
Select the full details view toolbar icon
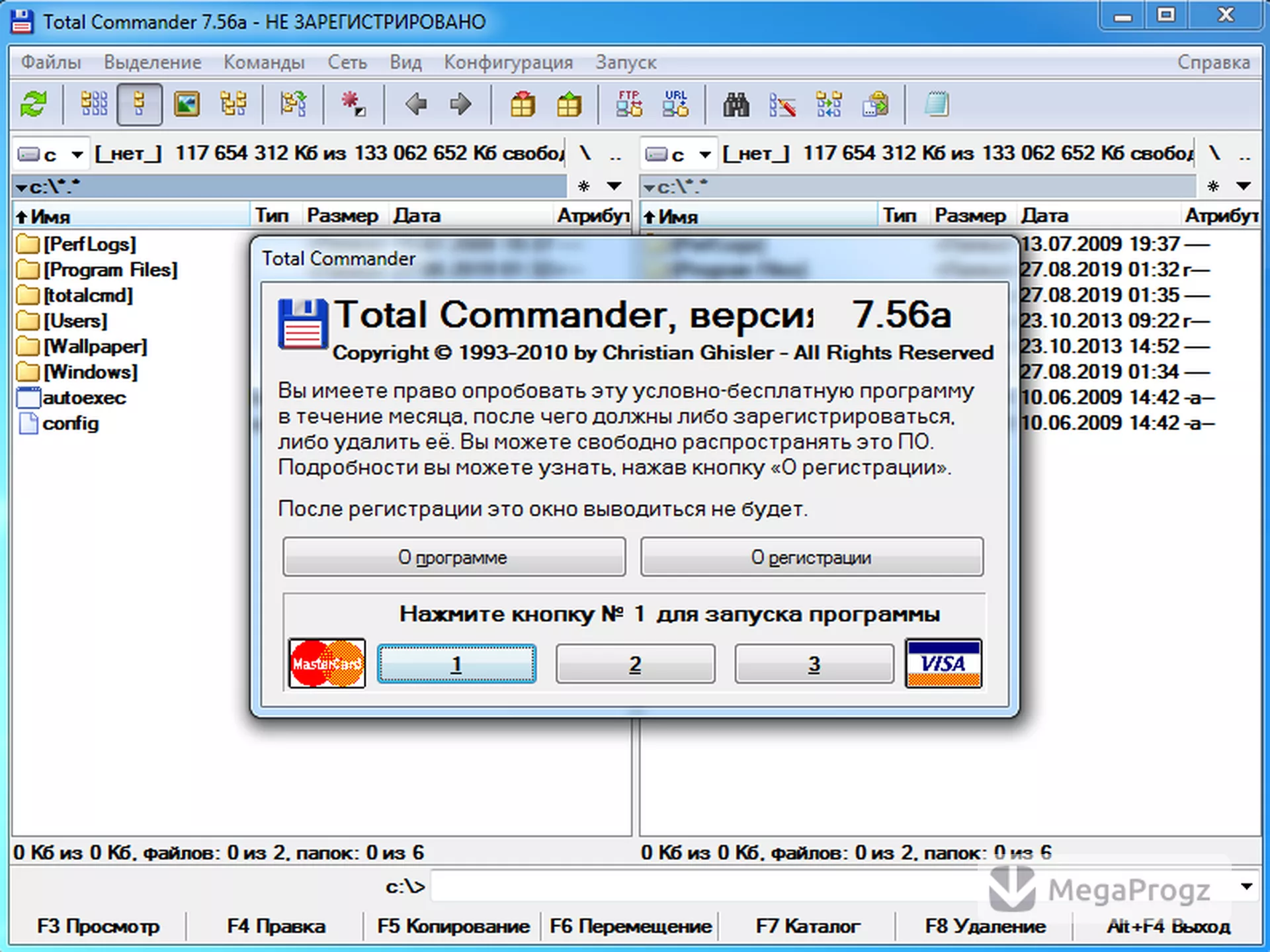coord(139,105)
